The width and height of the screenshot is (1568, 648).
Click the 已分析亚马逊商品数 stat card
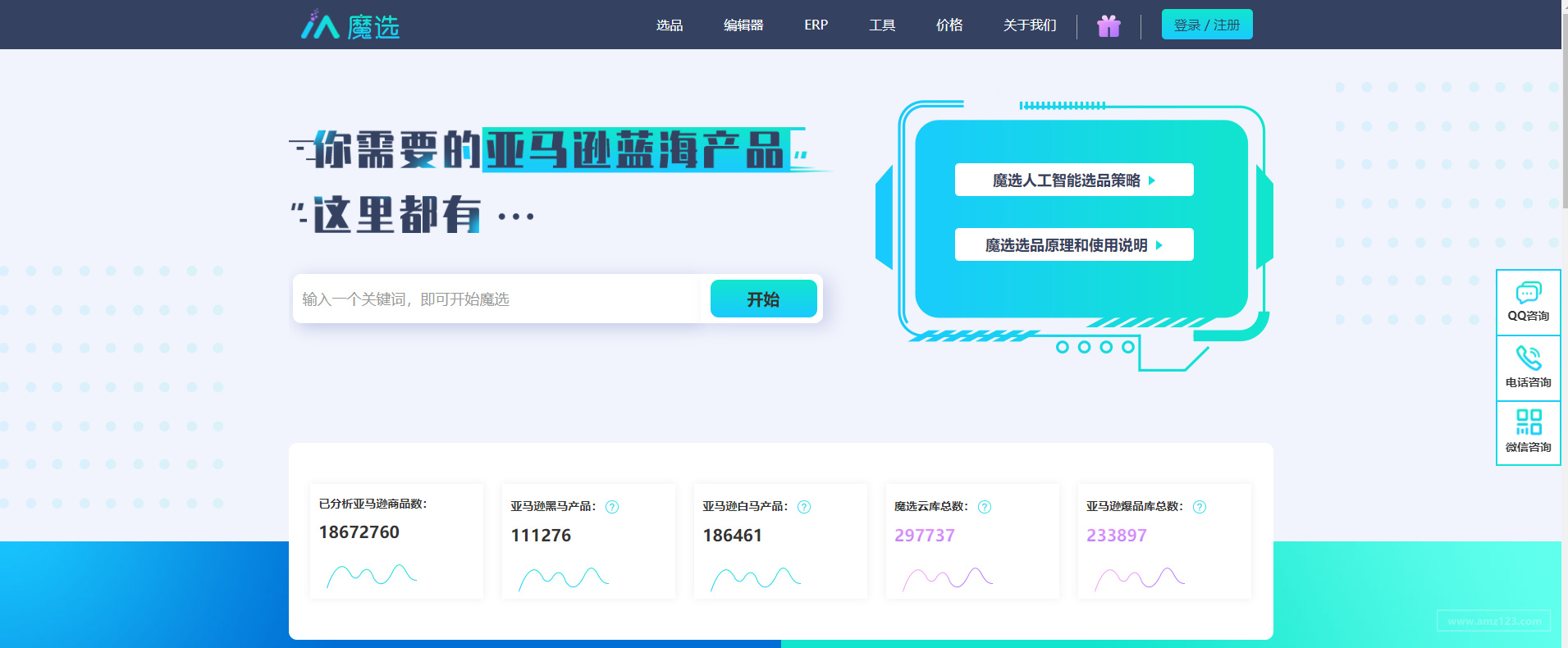pos(396,541)
